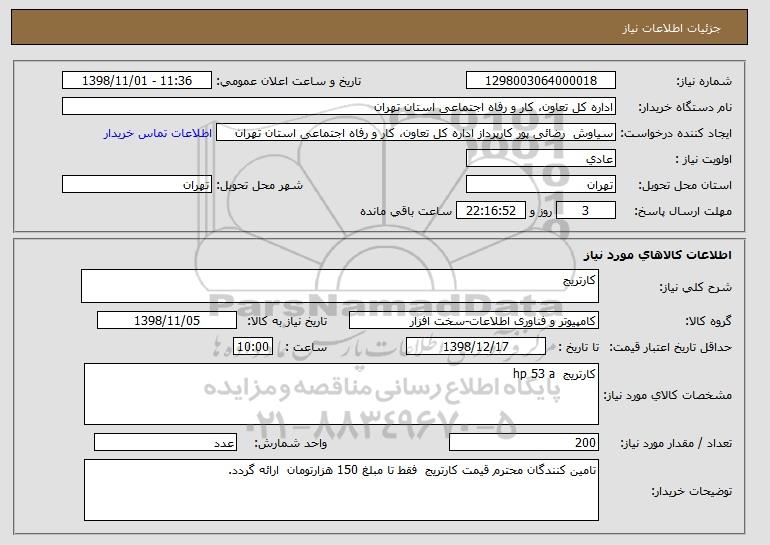770x545 pixels.
Task: Click the label استان محل تحویل
Action: 685,185
